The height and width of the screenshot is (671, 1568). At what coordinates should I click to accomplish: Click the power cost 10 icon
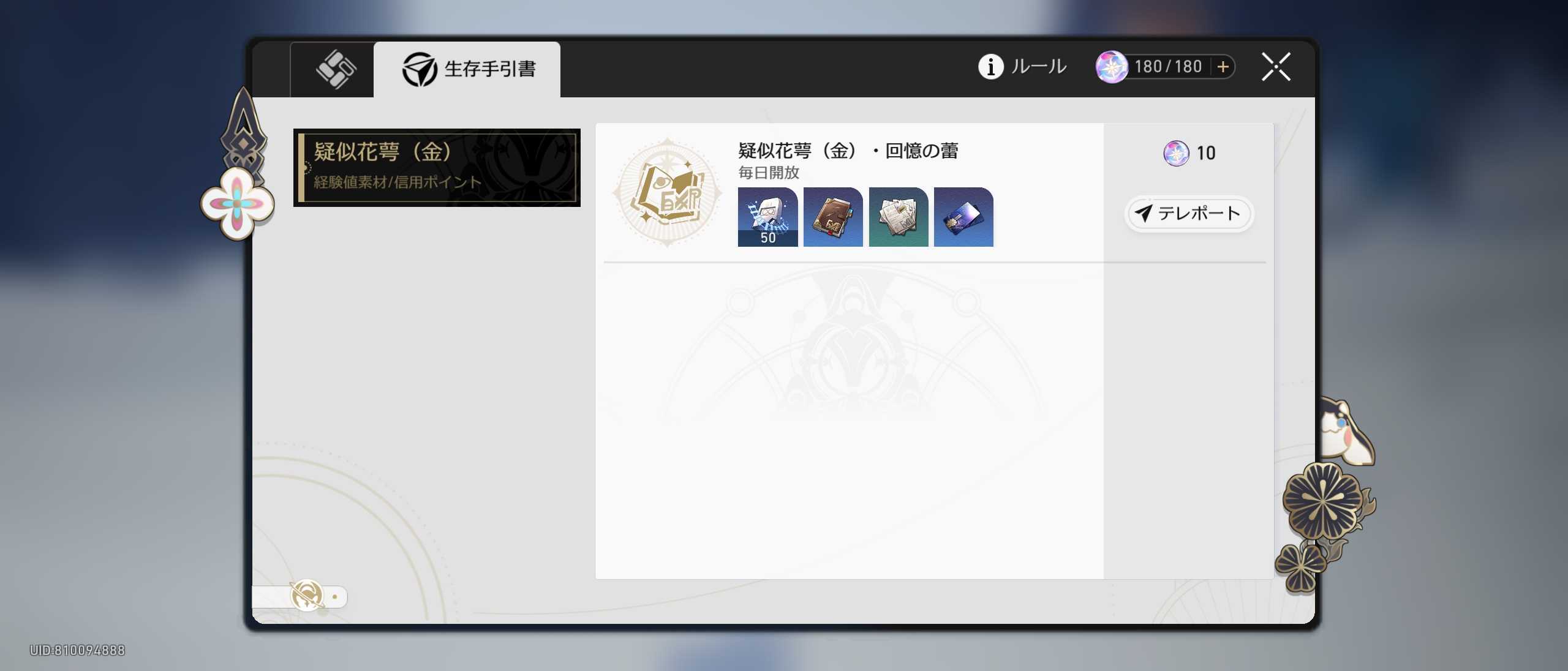1176,153
